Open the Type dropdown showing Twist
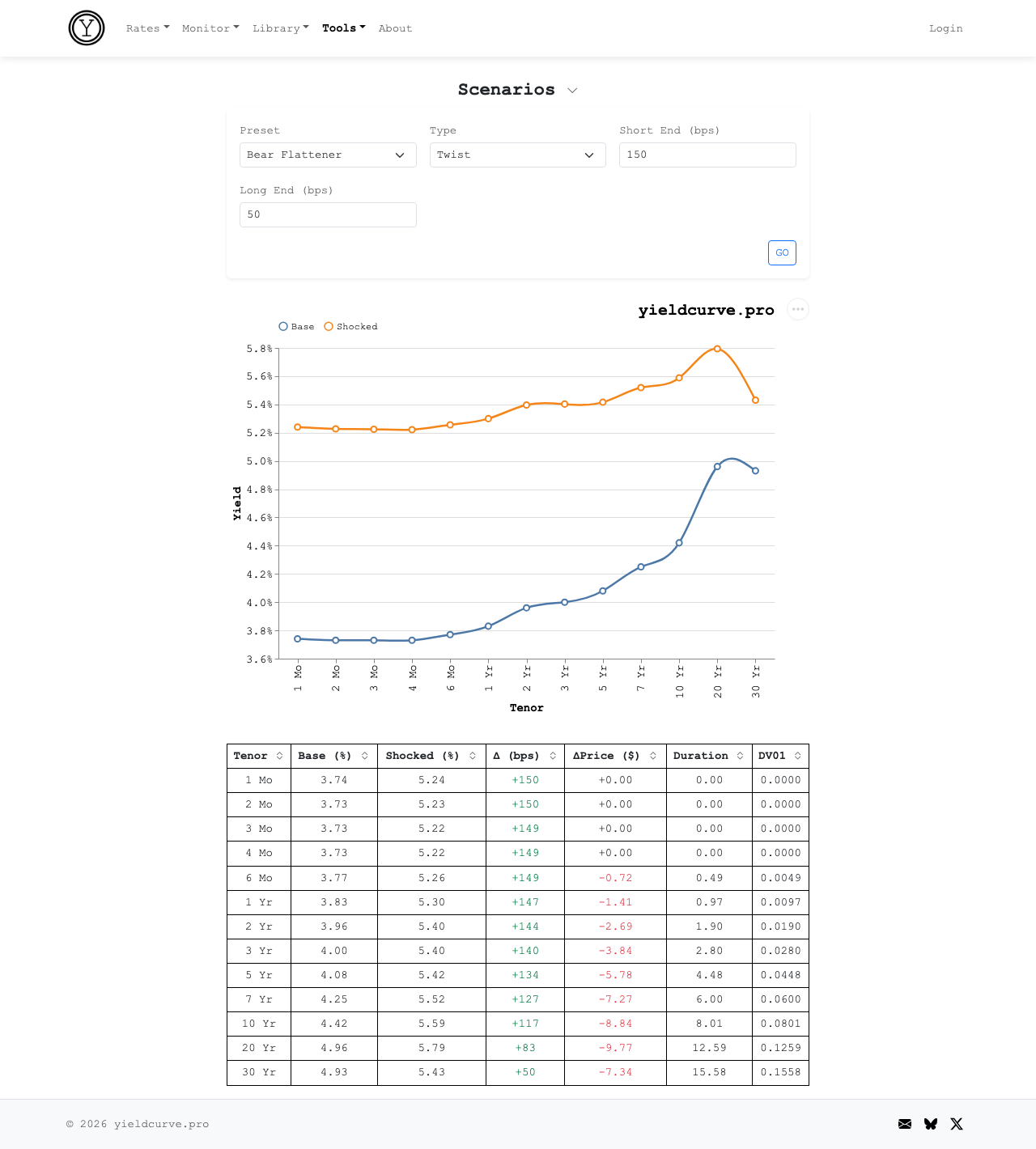The width and height of the screenshot is (1036, 1149). click(517, 155)
